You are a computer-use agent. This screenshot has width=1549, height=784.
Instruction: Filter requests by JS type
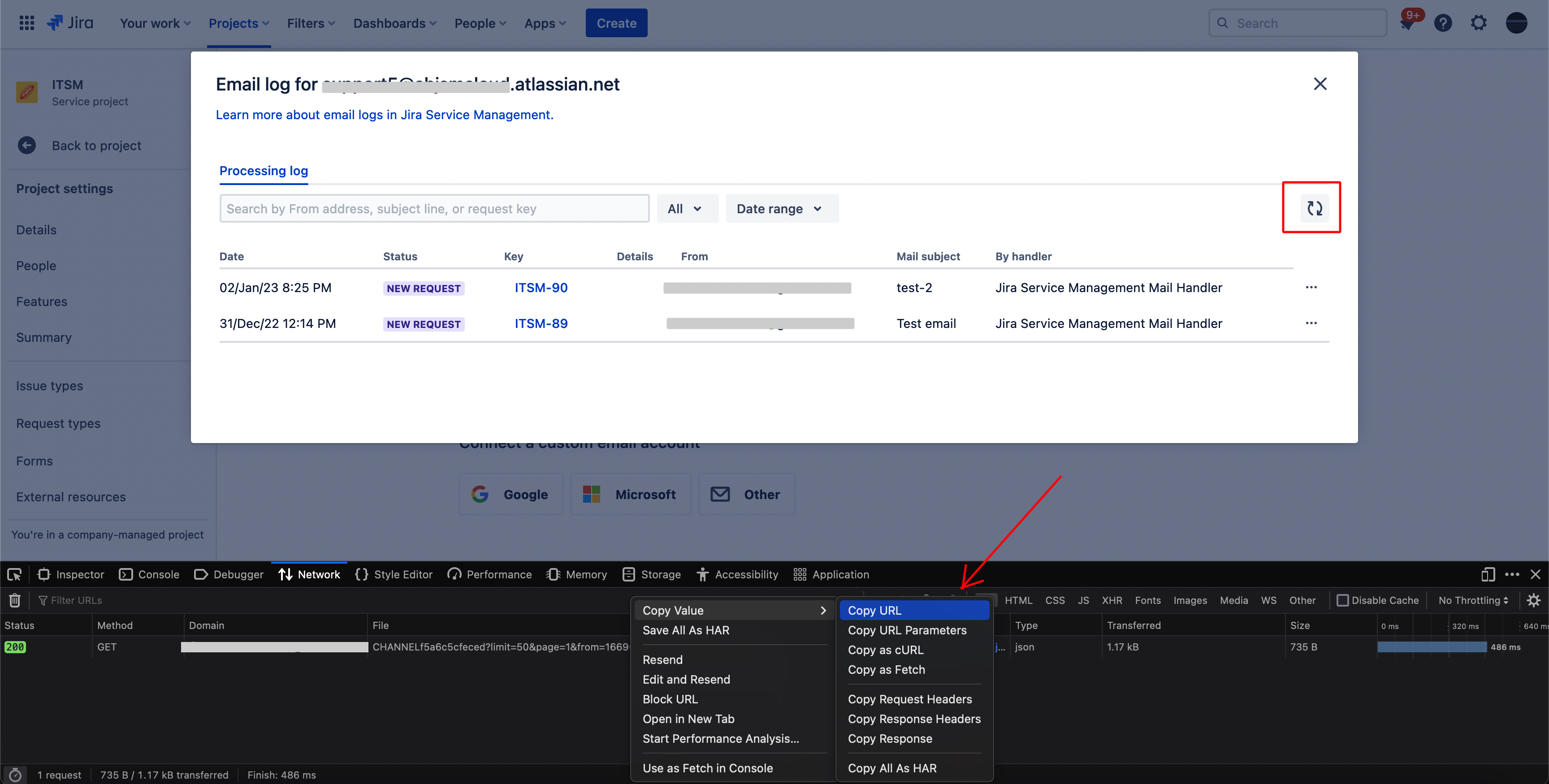(x=1083, y=600)
